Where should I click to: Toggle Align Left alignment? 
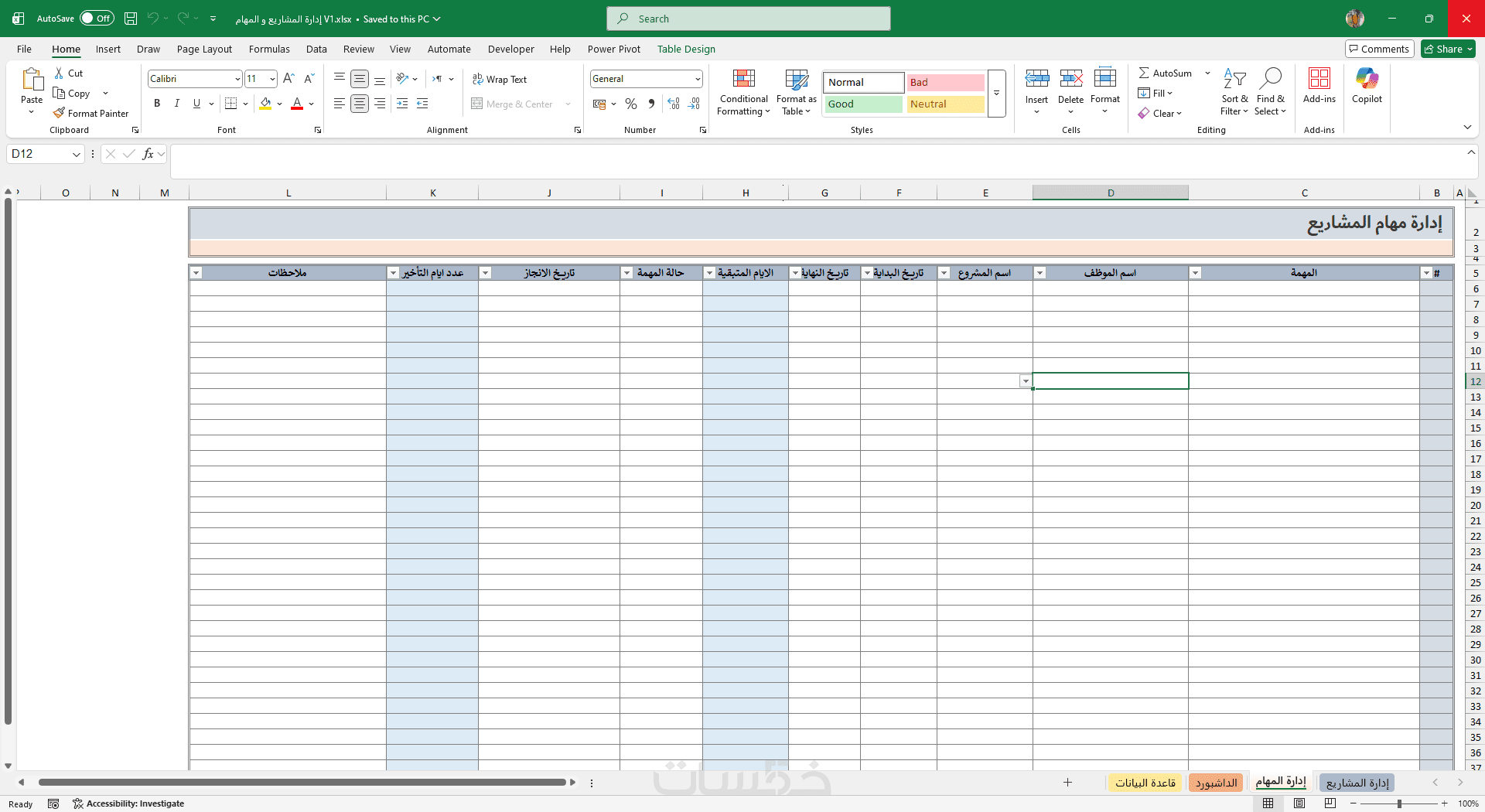(x=340, y=103)
